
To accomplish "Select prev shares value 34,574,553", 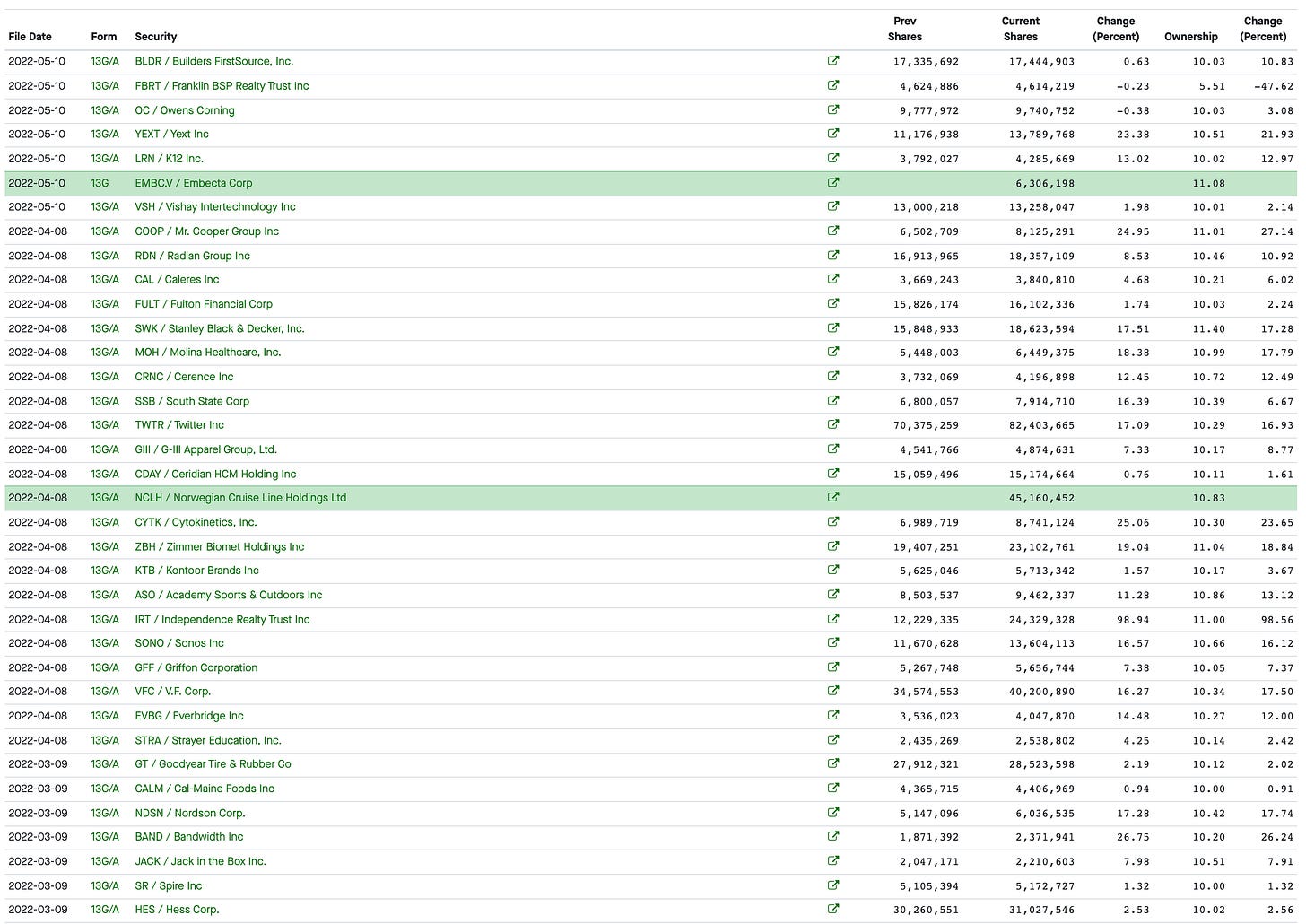I will [926, 692].
